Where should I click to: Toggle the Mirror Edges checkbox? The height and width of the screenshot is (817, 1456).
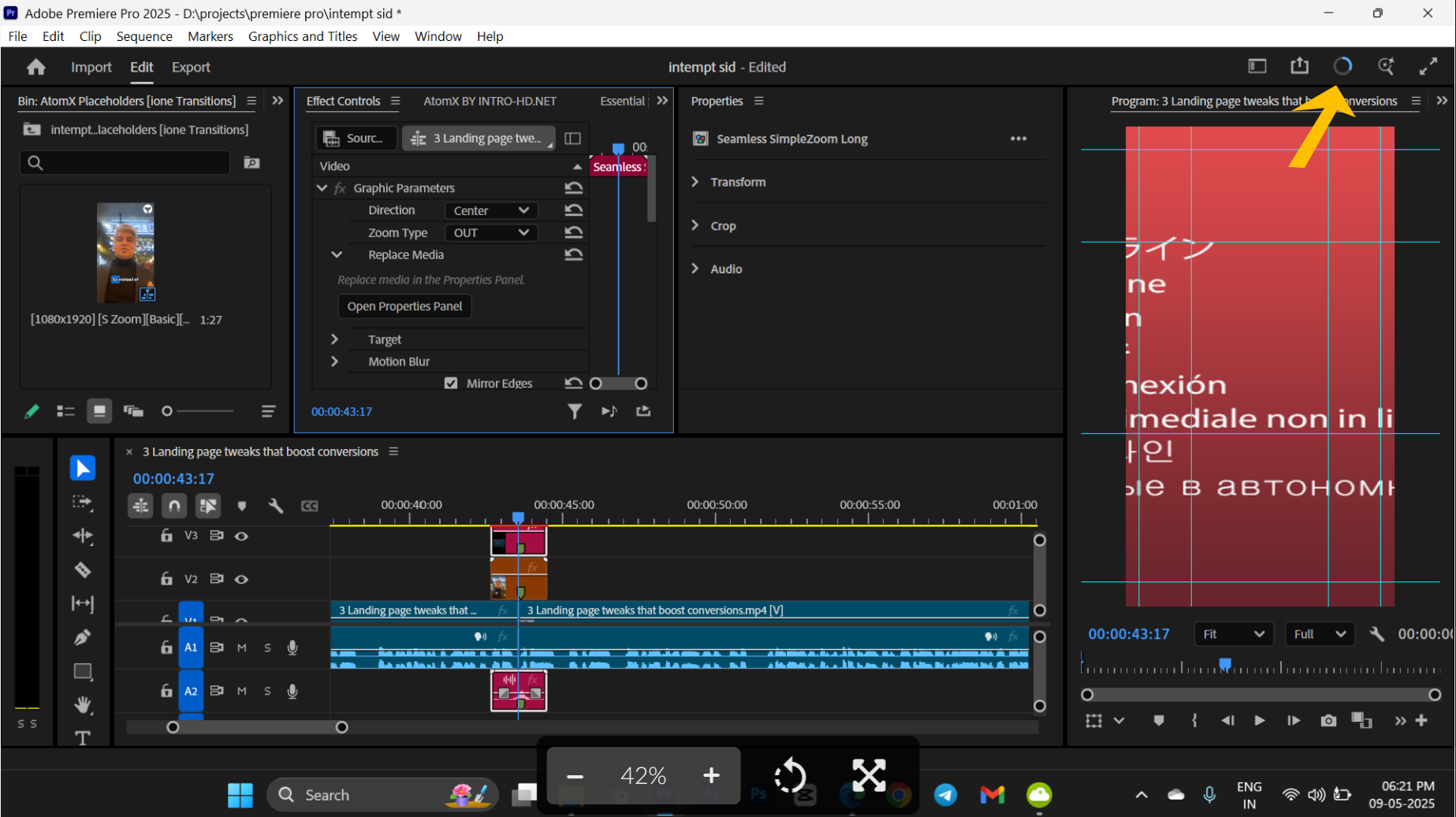[x=451, y=383]
